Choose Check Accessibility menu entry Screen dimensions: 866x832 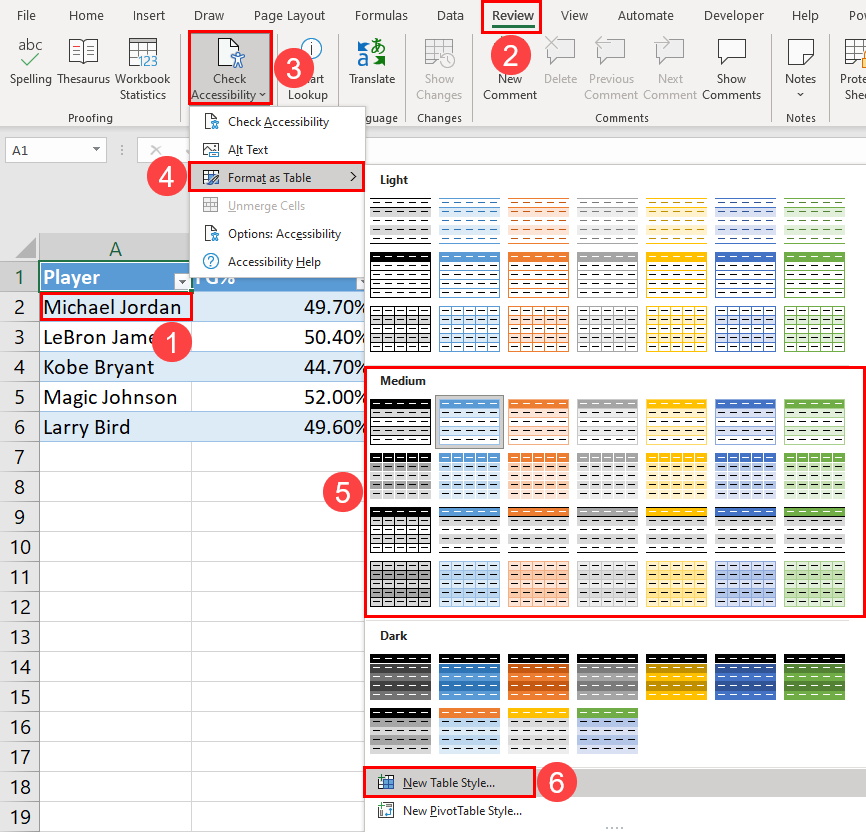click(277, 122)
